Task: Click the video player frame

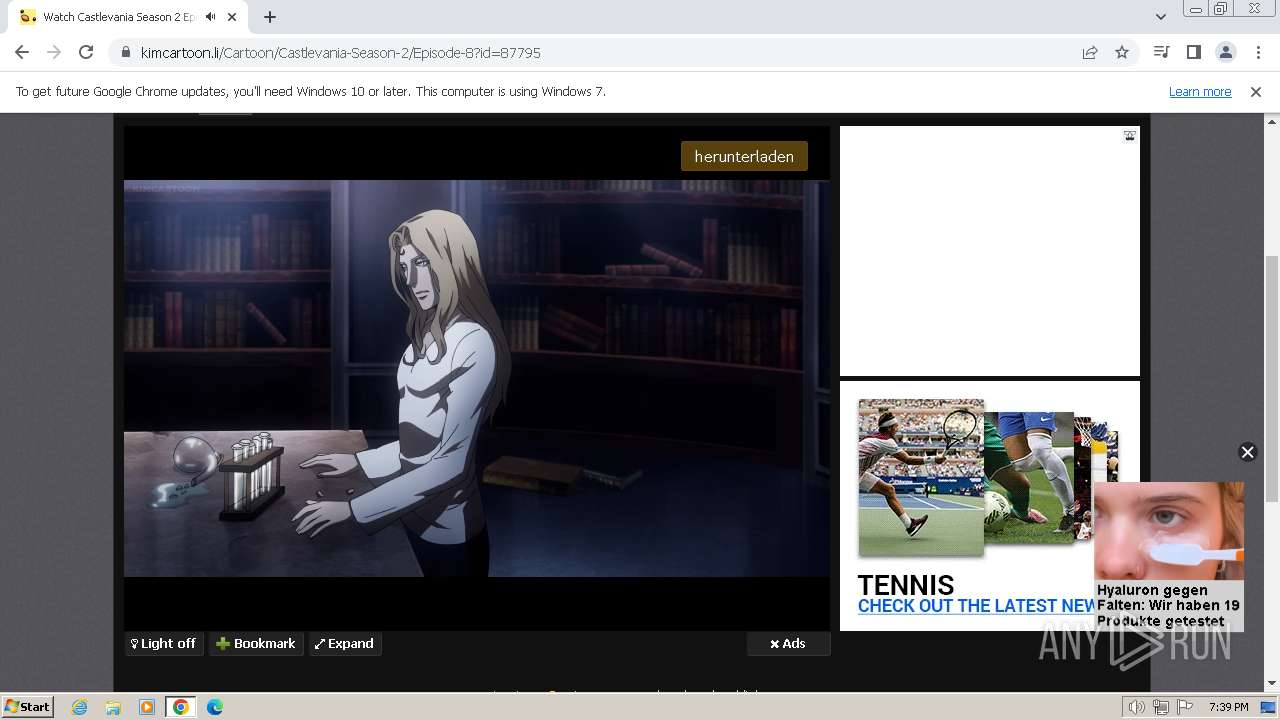Action: coord(477,378)
